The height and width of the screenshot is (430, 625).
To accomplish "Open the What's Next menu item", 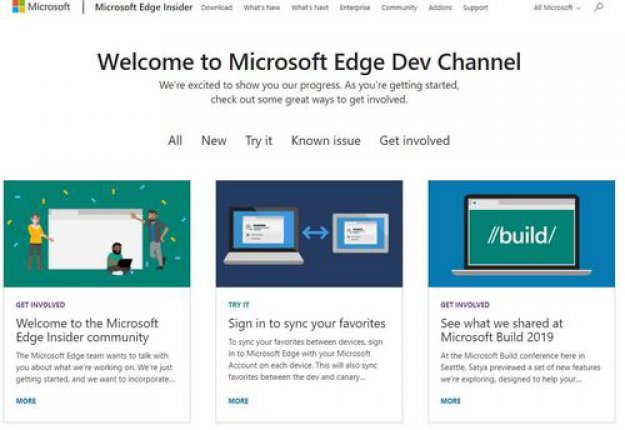I will point(310,8).
